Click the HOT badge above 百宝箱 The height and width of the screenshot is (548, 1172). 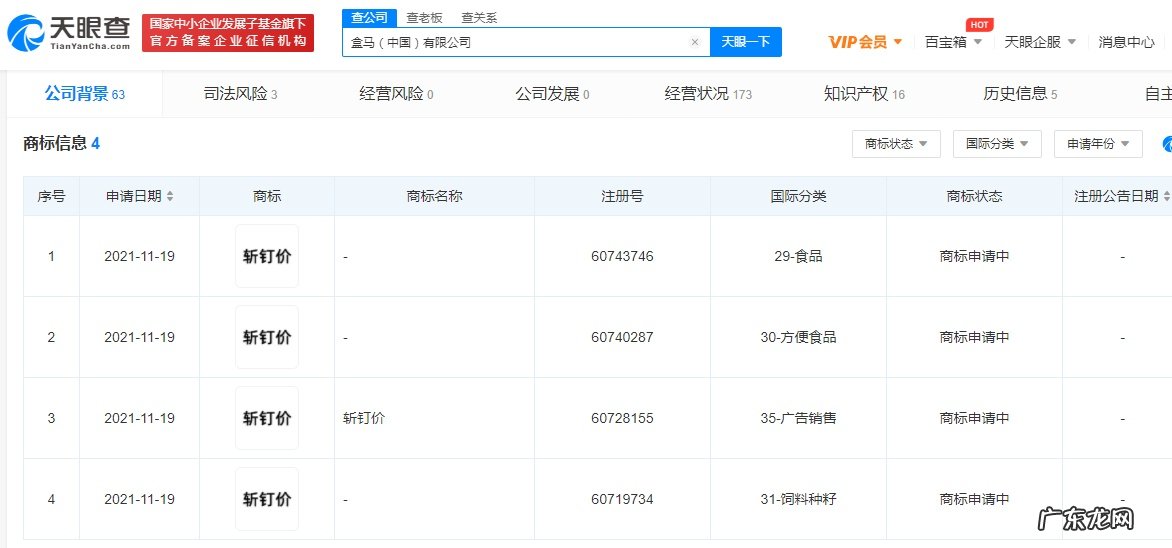(x=979, y=25)
